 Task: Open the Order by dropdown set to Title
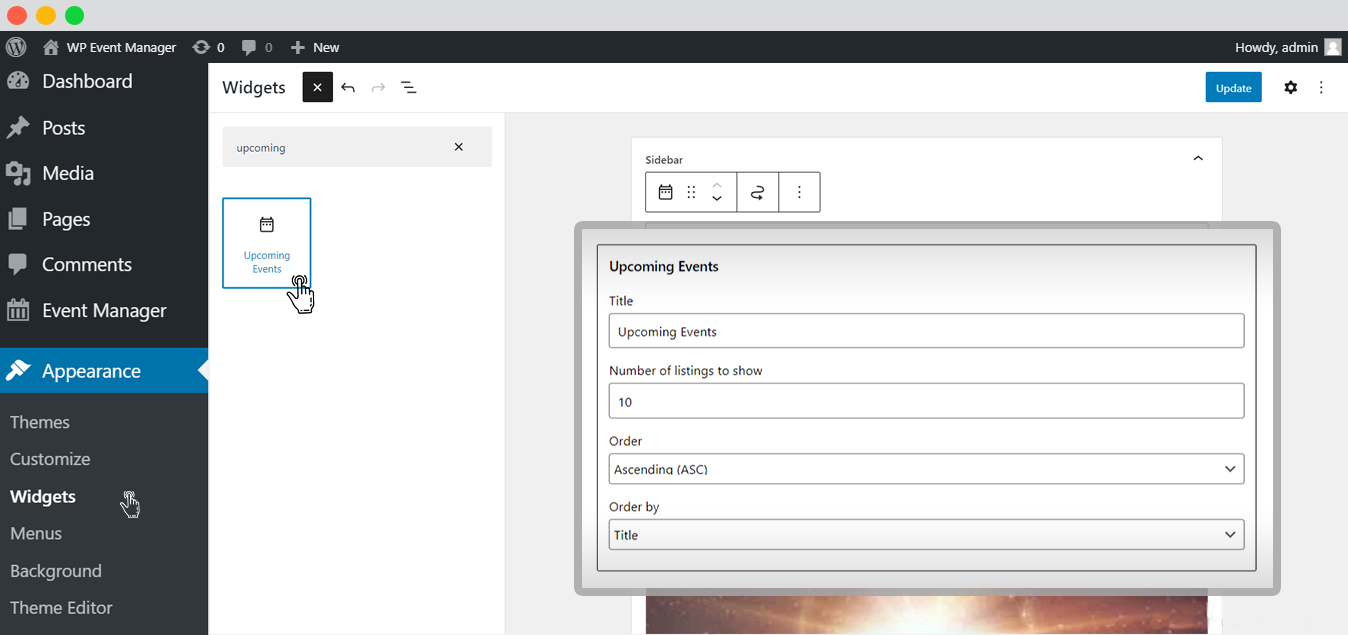926,534
